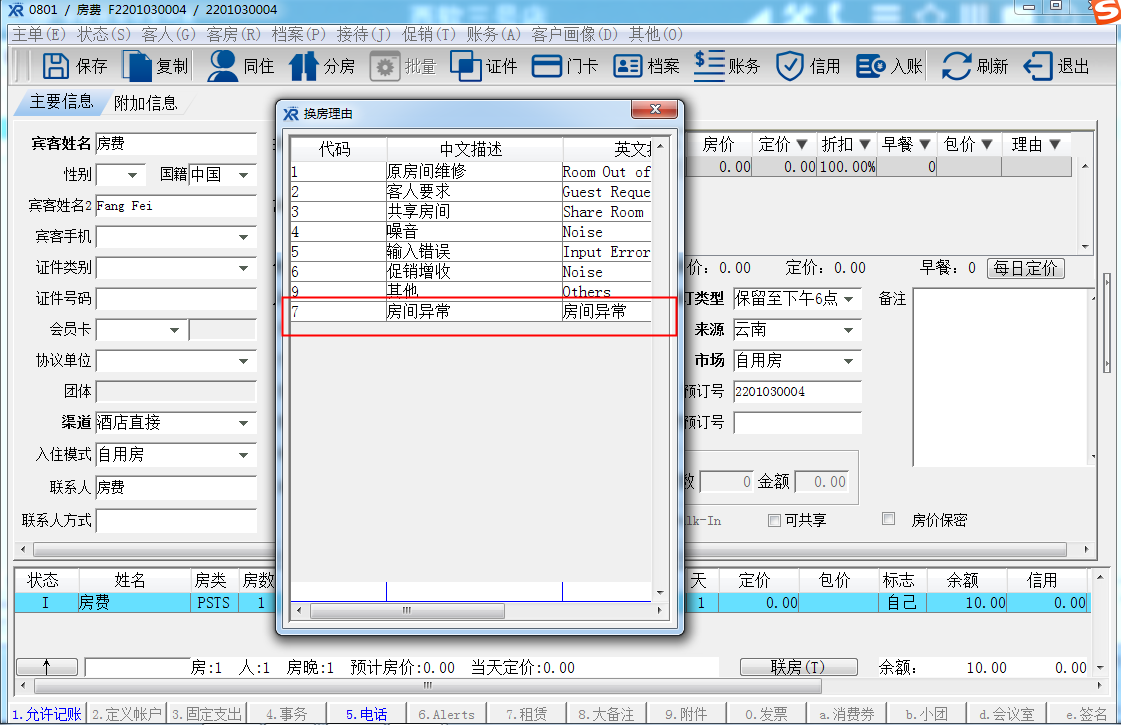Click the 换房理由 dialog horizontal scrollbar
Screen dimensions: 1121x725
click(407, 610)
